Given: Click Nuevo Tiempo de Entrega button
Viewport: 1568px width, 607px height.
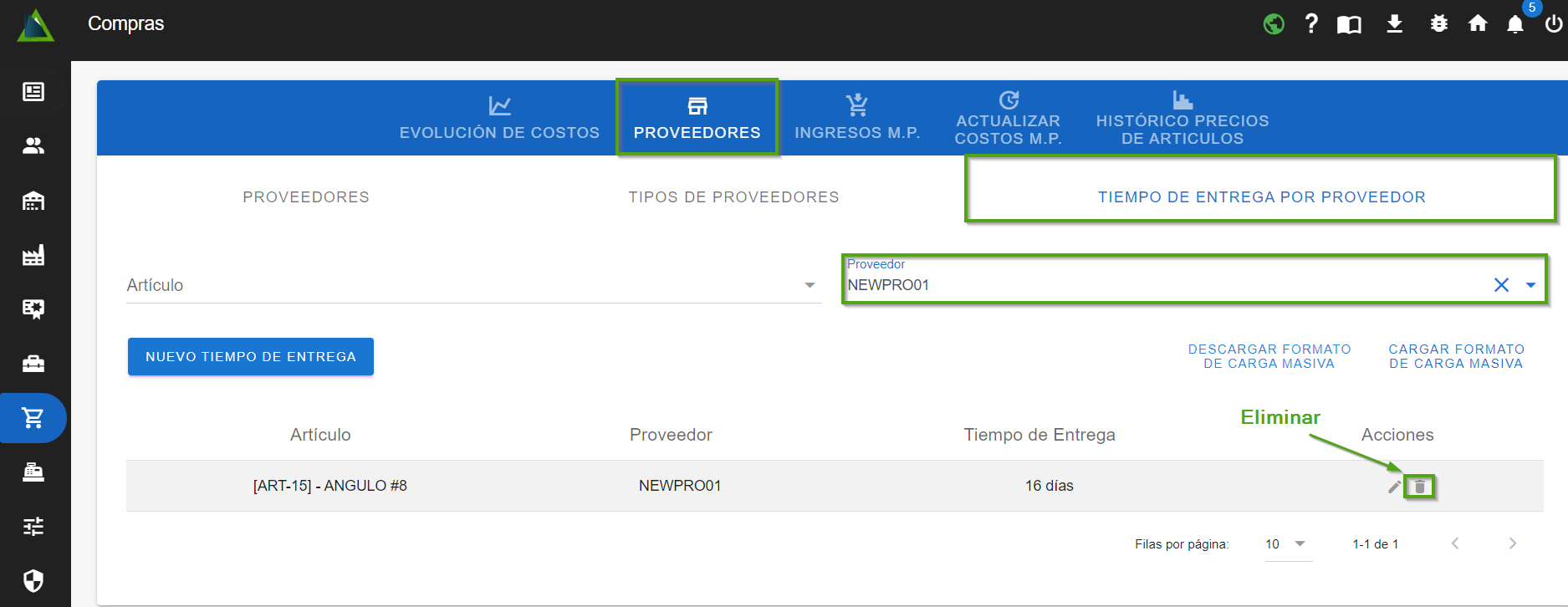Looking at the screenshot, I should pos(250,357).
